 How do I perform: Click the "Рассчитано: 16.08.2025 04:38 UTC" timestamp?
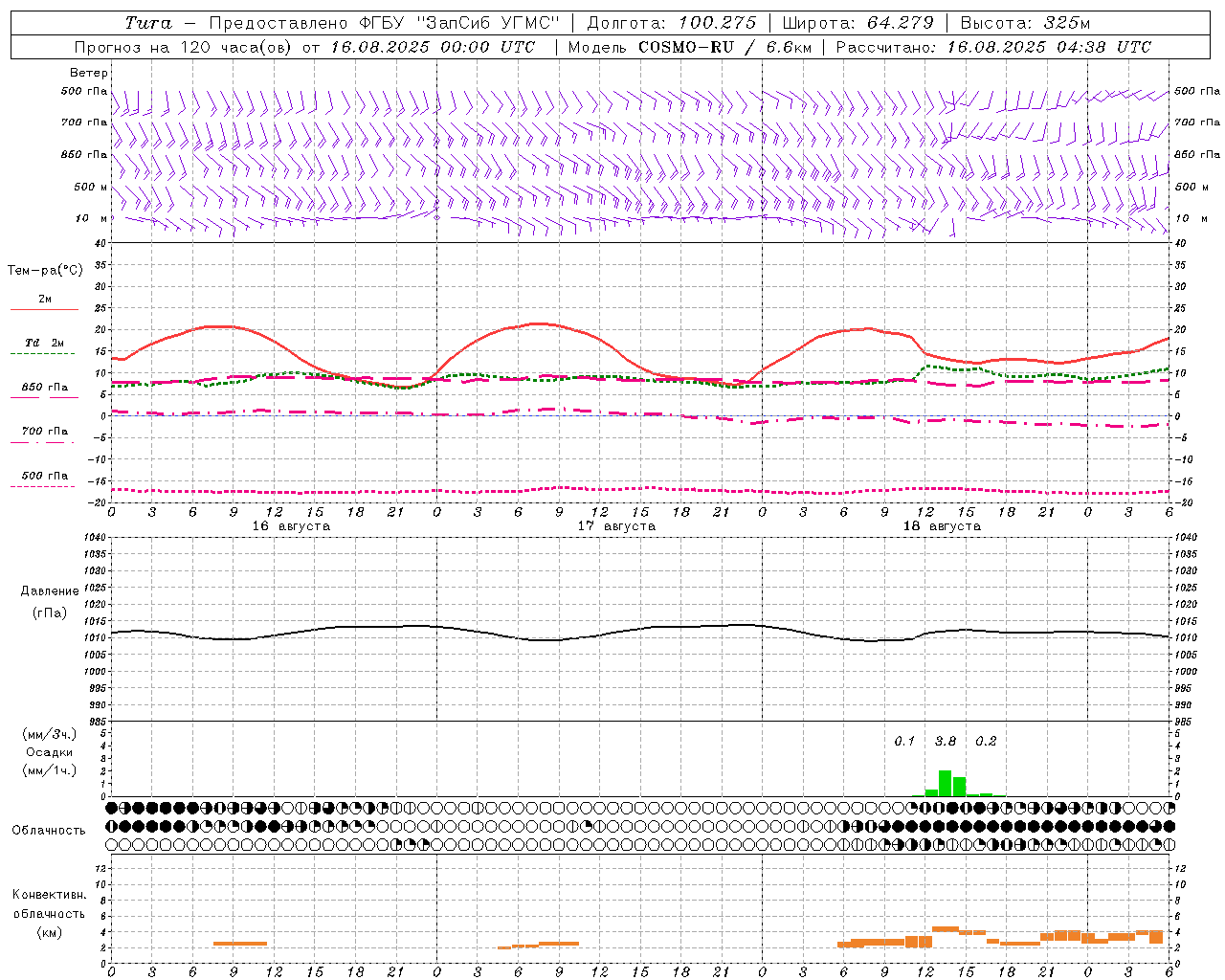pos(993,47)
